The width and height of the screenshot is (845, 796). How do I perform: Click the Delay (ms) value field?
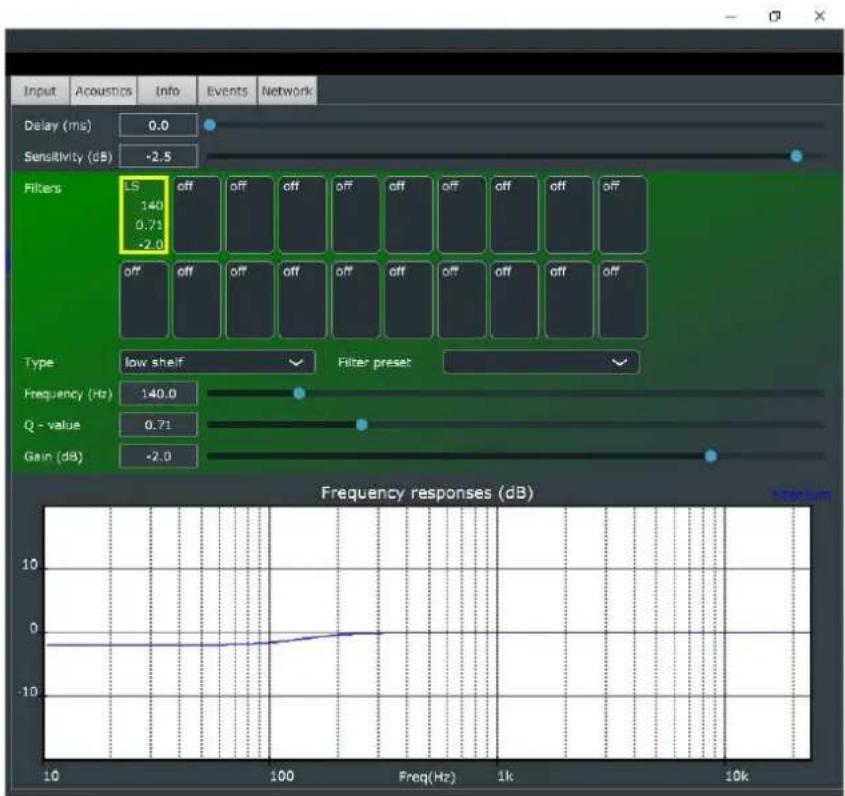click(158, 125)
